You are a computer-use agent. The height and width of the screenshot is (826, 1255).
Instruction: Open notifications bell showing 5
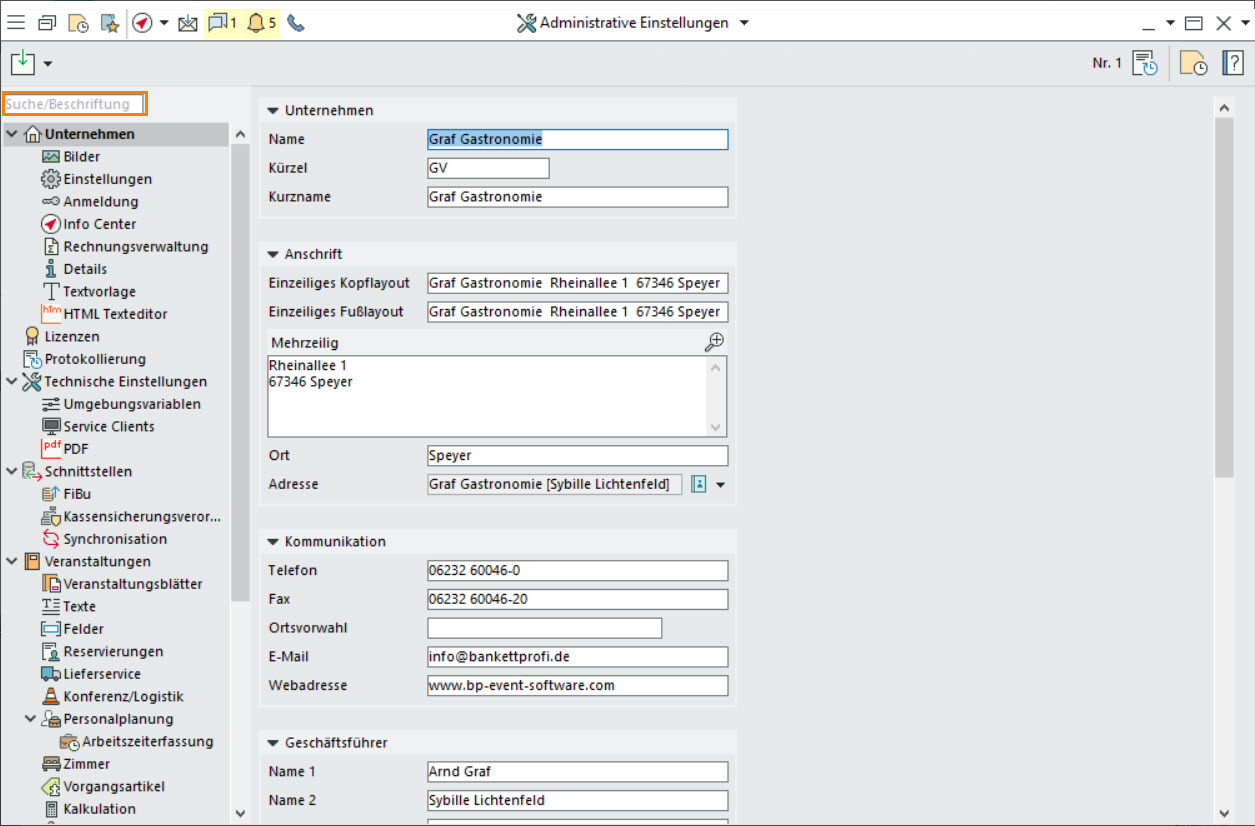click(x=260, y=23)
